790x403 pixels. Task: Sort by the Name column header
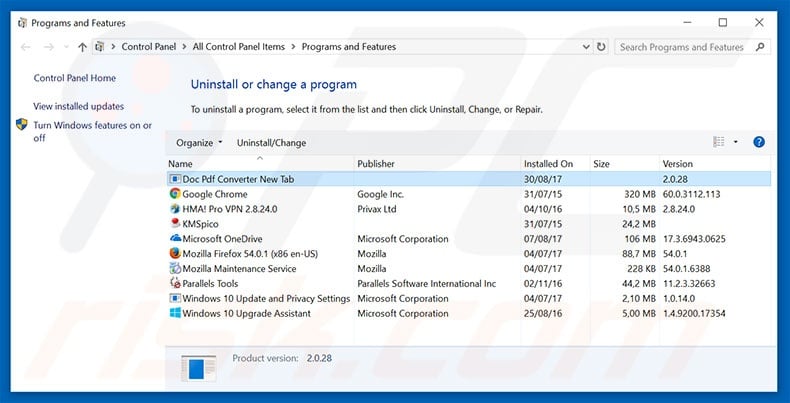point(260,164)
